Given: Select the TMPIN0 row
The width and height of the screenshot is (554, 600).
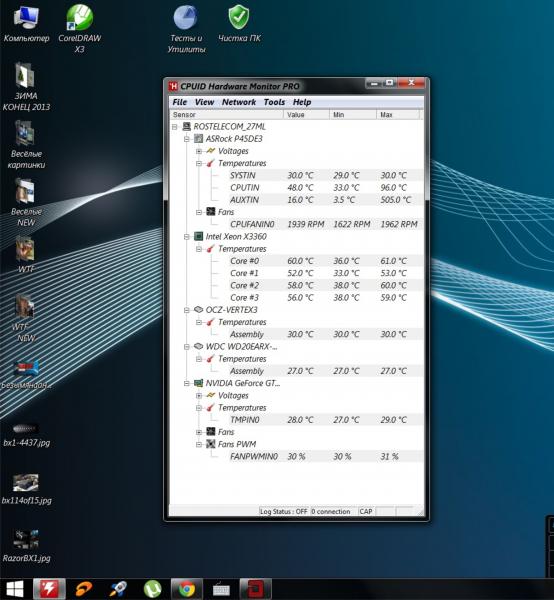Looking at the screenshot, I should pyautogui.click(x=326, y=420).
